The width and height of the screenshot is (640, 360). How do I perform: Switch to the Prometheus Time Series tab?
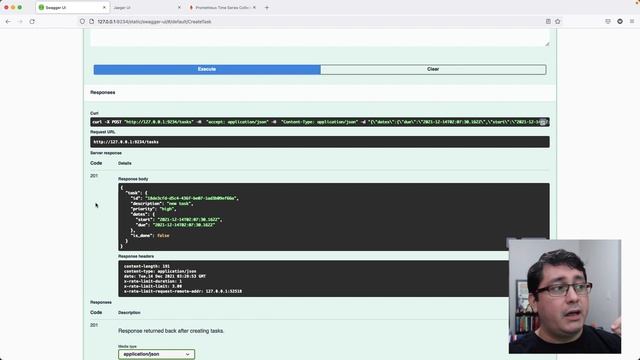222,7
